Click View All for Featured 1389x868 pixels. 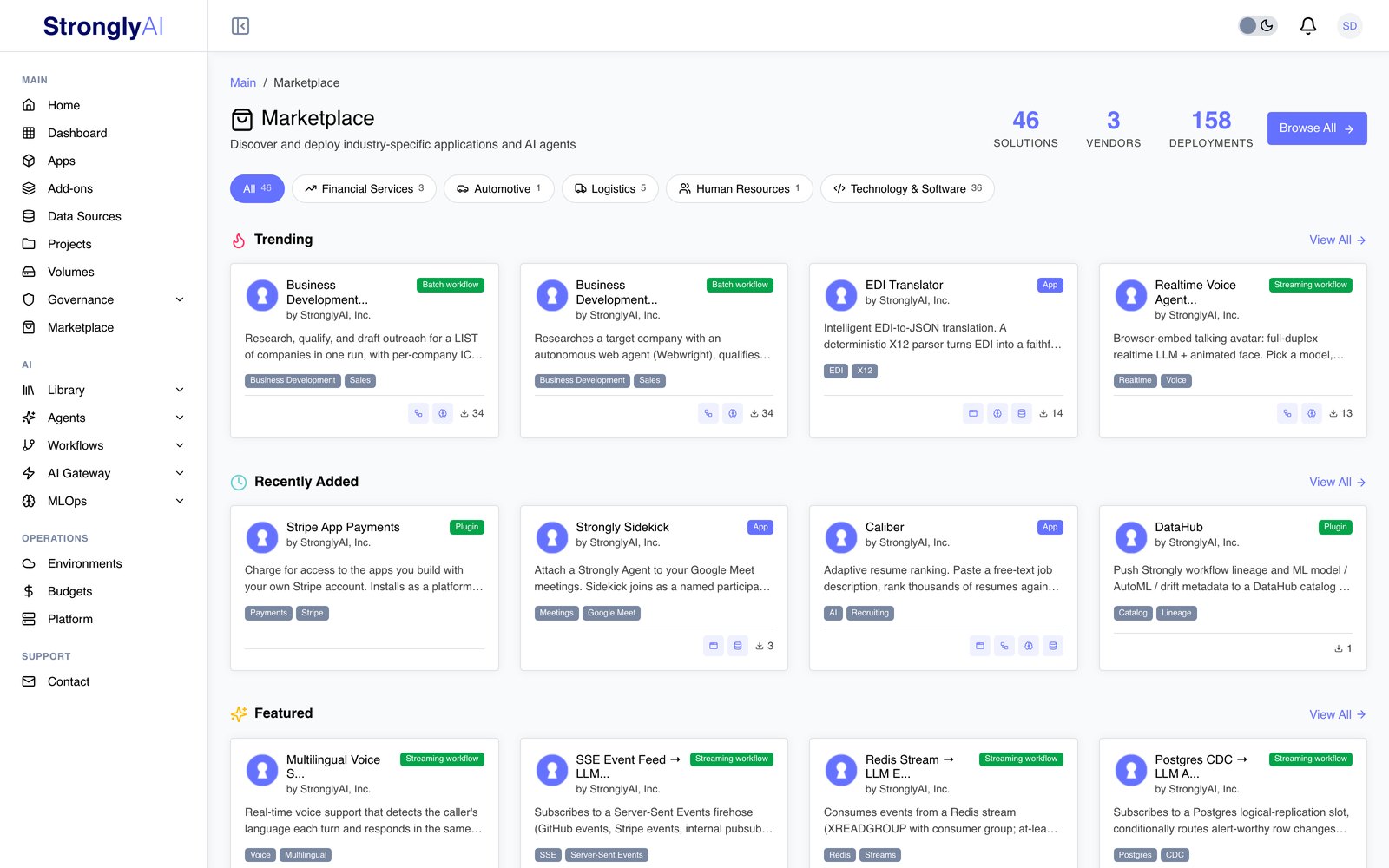click(1338, 714)
